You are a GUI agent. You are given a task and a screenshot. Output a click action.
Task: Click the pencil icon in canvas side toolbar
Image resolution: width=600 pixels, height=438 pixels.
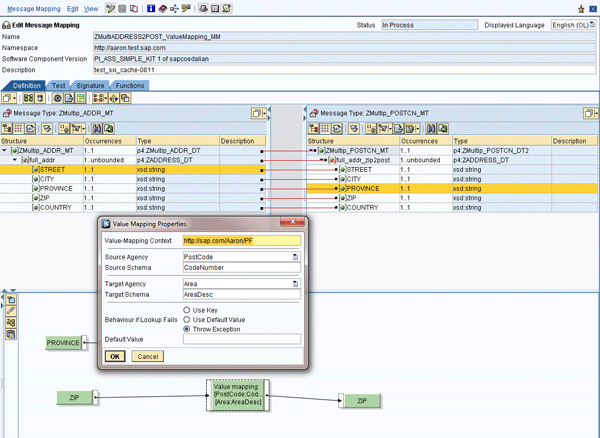[x=11, y=311]
